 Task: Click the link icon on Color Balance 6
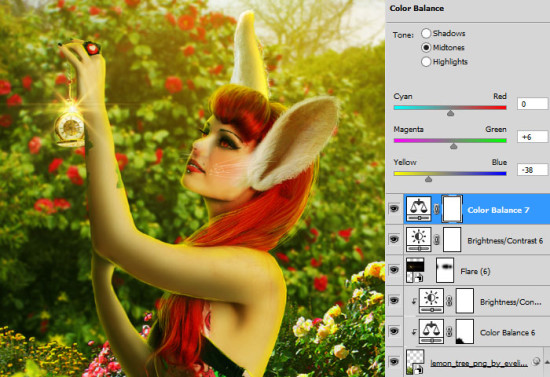point(449,332)
